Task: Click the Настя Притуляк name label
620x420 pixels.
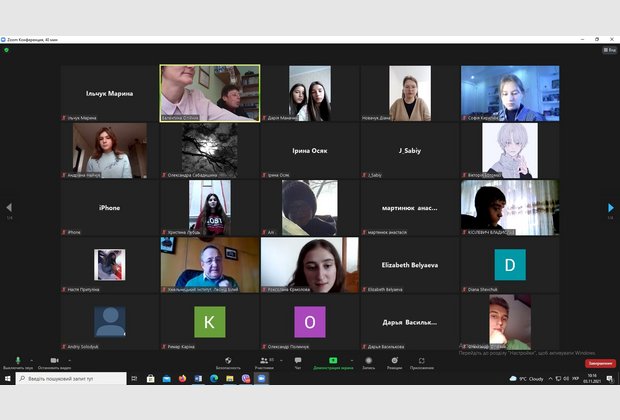Action: (83, 289)
